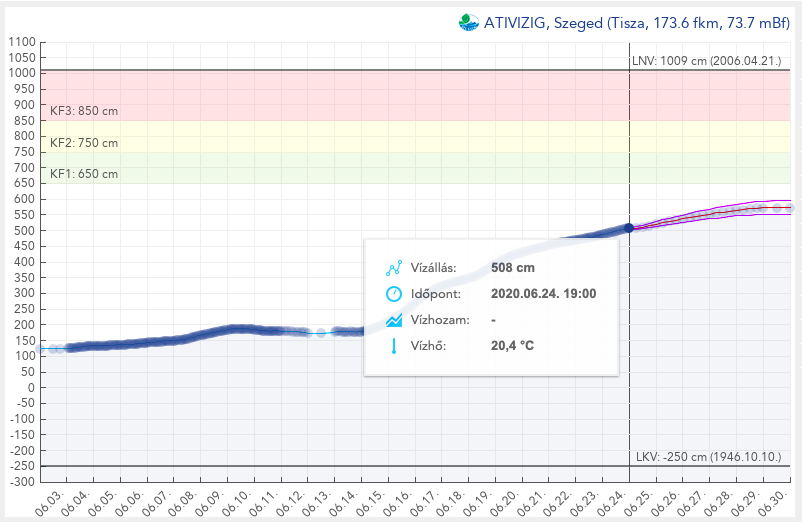Click the Vízhozam flow chart icon
This screenshot has height=523, width=802.
[x=394, y=320]
